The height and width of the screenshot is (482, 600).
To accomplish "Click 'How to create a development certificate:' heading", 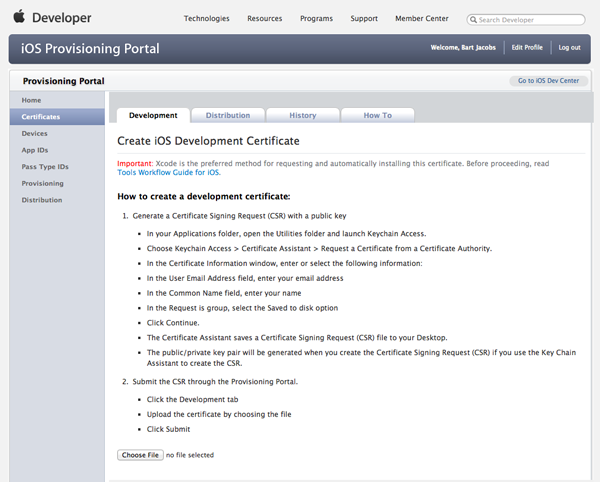I will [204, 197].
